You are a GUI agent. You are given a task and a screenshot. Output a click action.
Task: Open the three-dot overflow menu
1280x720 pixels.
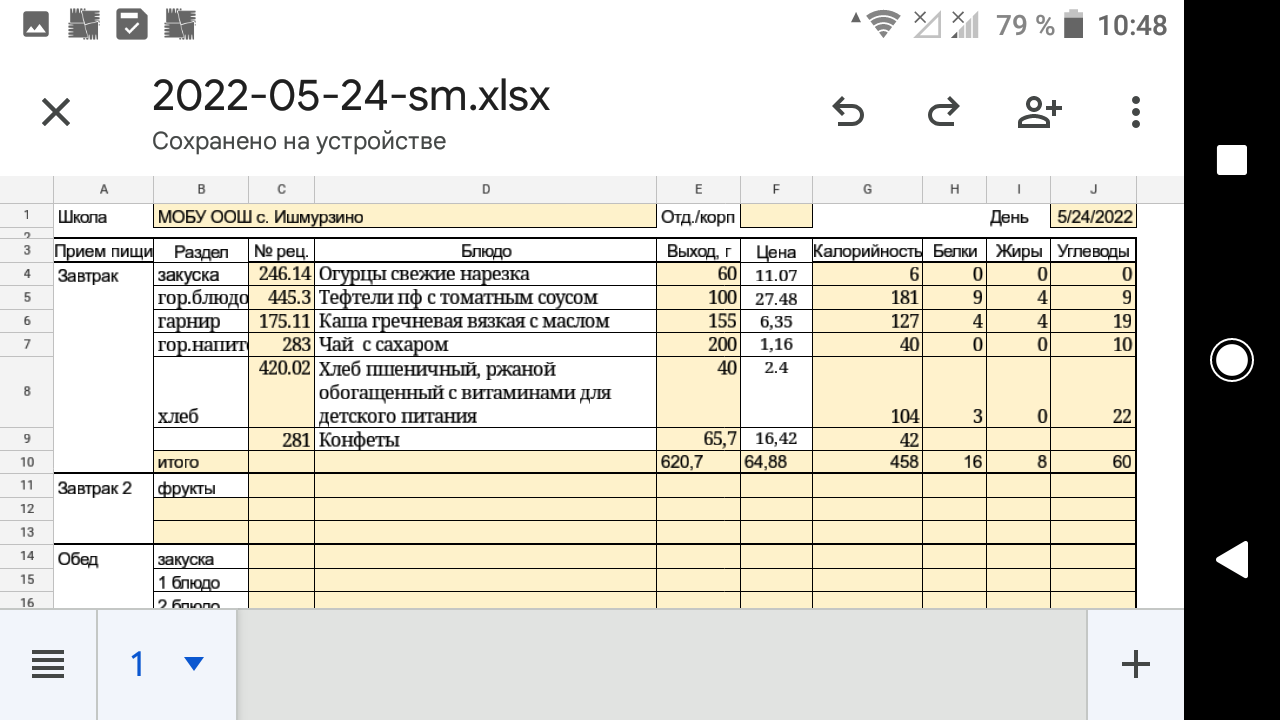tap(1135, 112)
